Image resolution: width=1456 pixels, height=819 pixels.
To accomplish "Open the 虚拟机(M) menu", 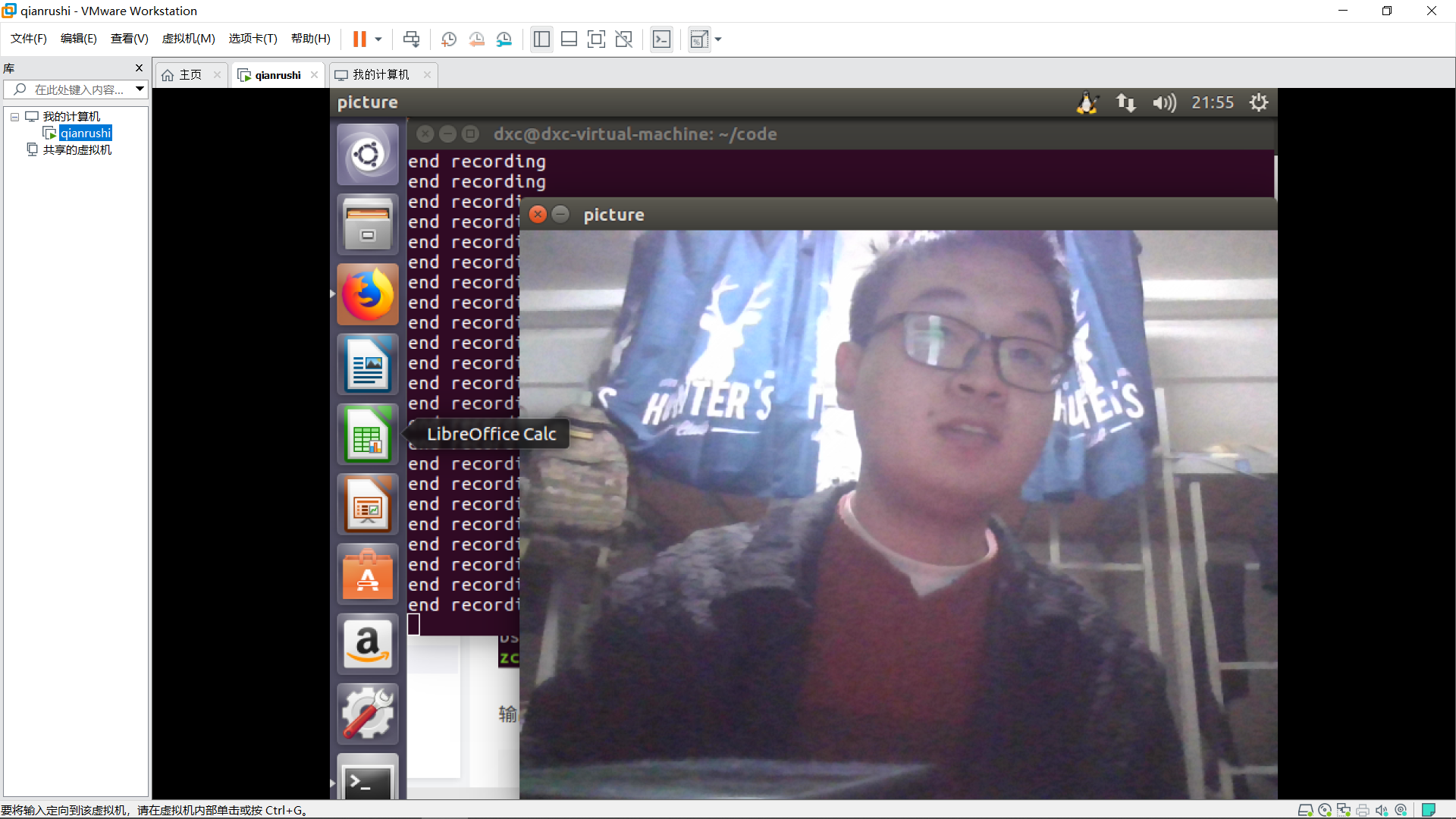I will (188, 39).
